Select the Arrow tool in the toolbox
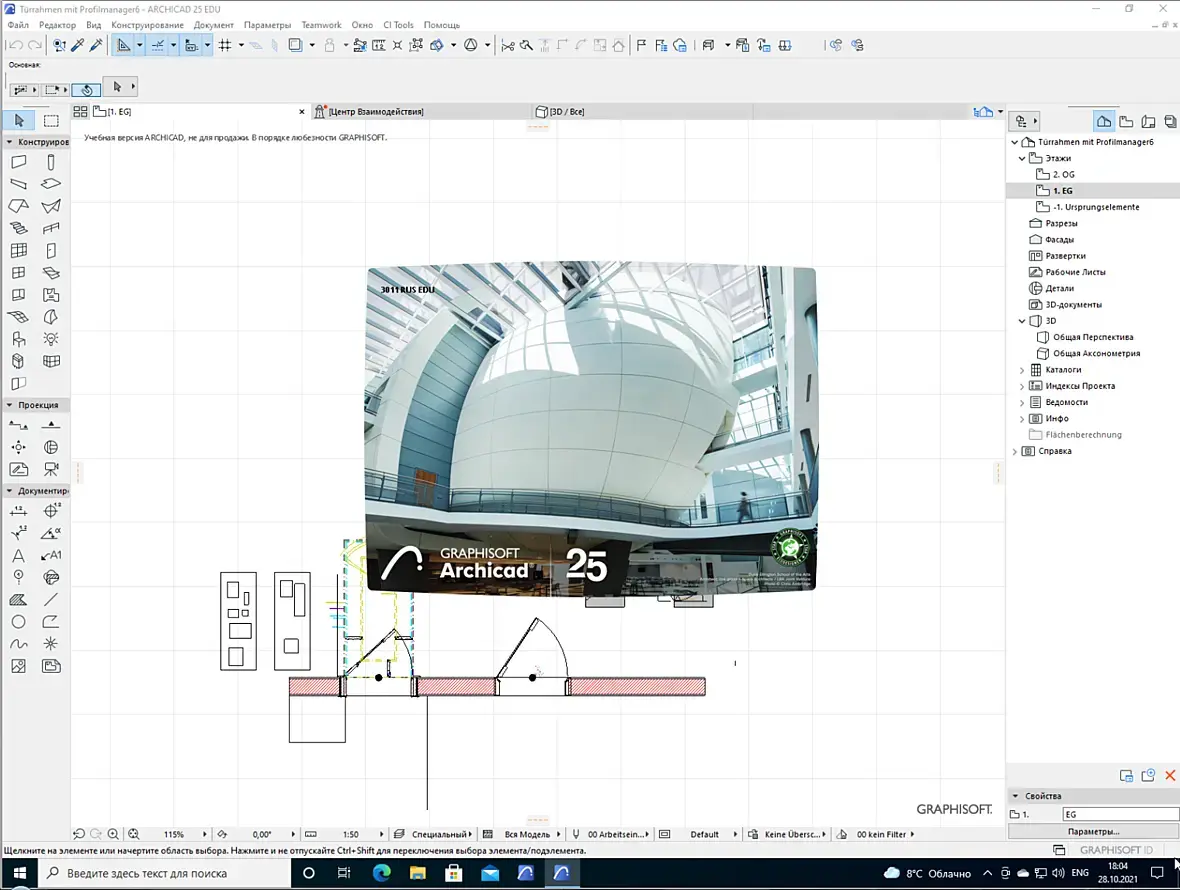This screenshot has width=1180, height=890. [19, 120]
